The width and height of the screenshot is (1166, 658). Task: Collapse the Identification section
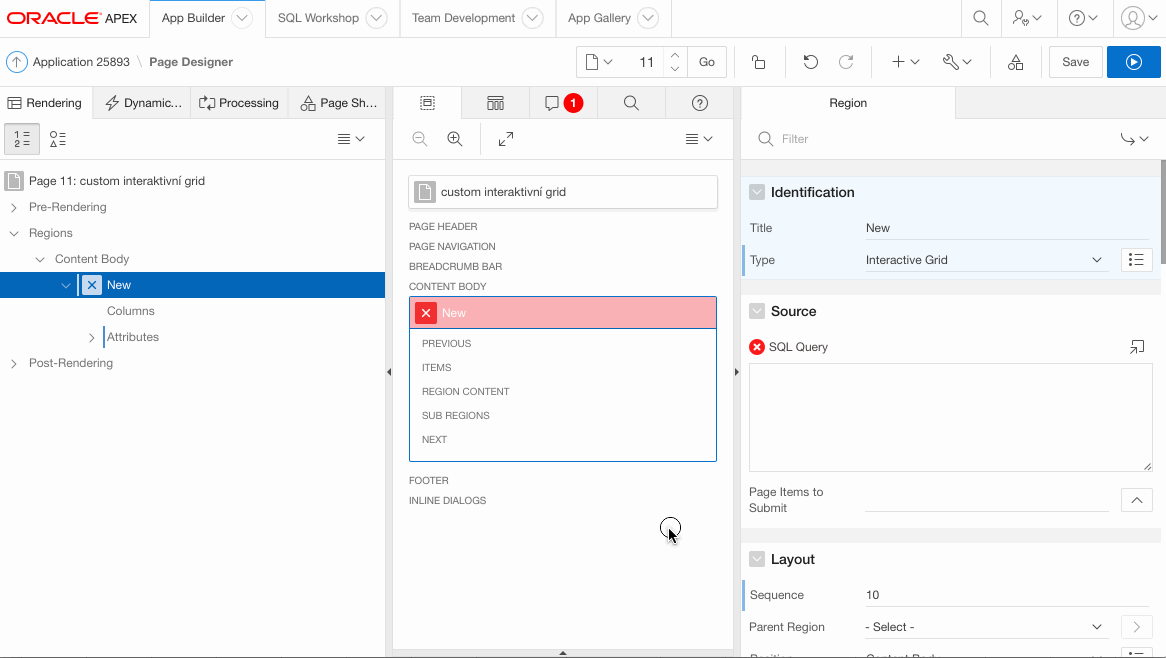point(757,192)
